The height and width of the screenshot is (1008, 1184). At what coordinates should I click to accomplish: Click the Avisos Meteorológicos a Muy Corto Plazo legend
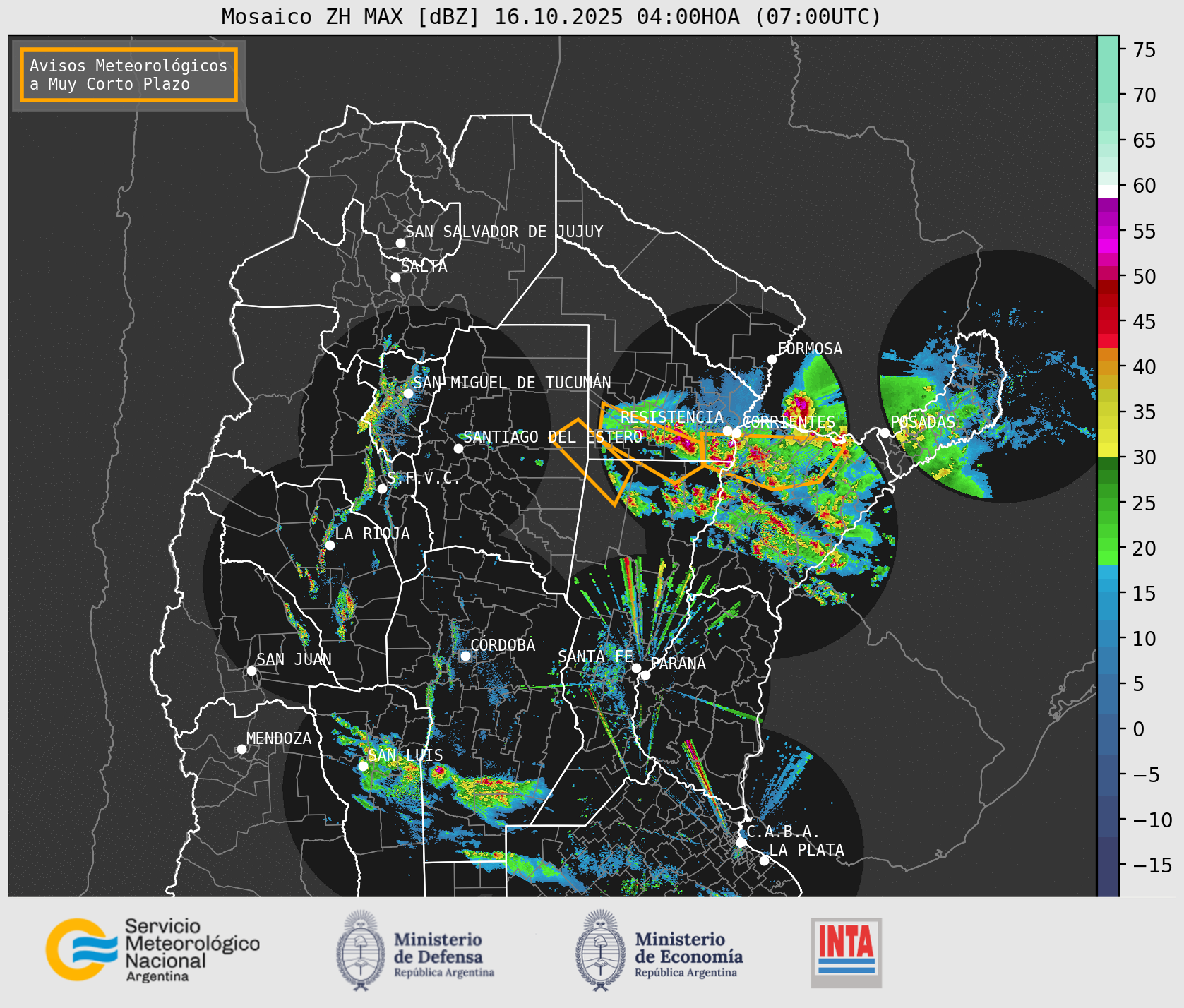click(128, 75)
